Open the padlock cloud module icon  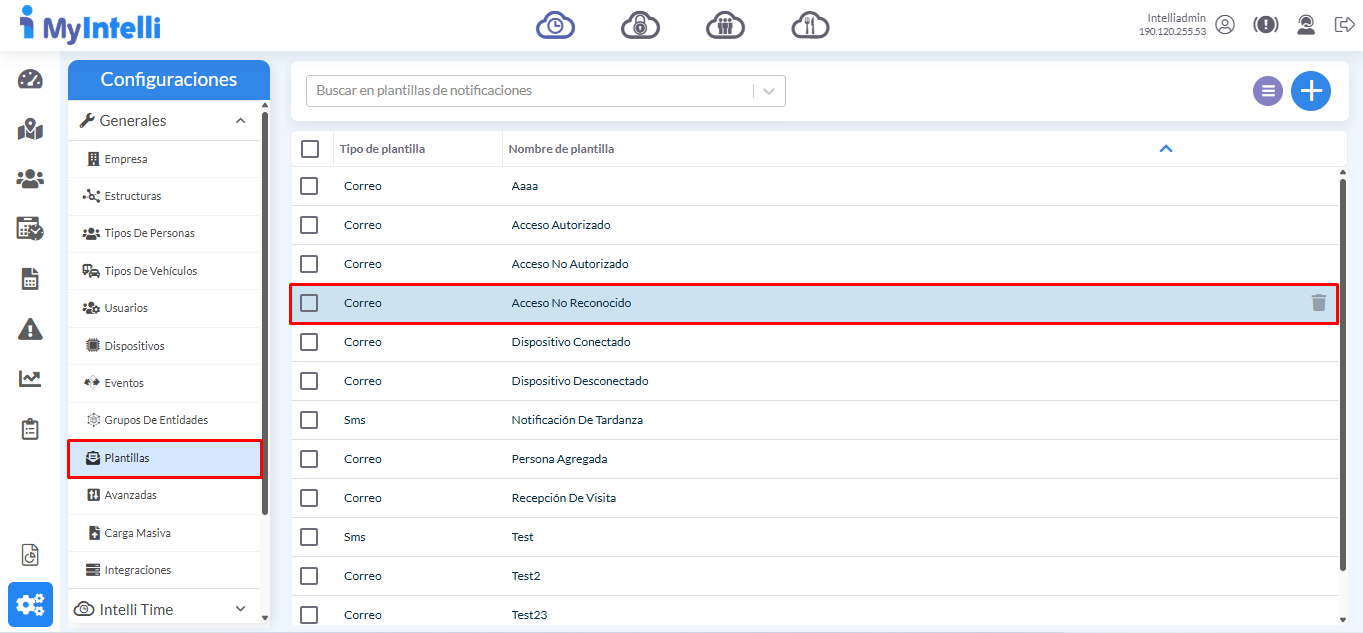(640, 25)
